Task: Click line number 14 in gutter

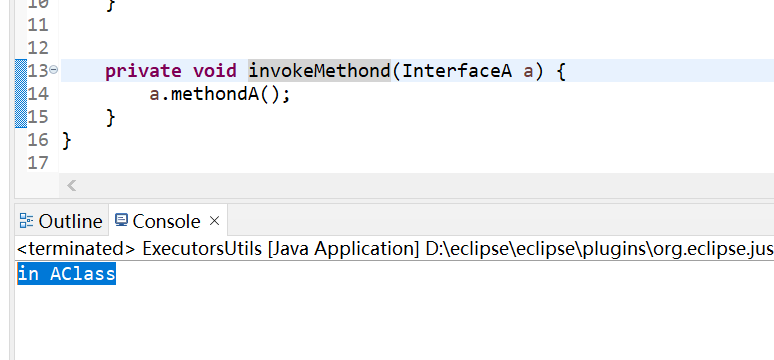Action: coord(38,94)
